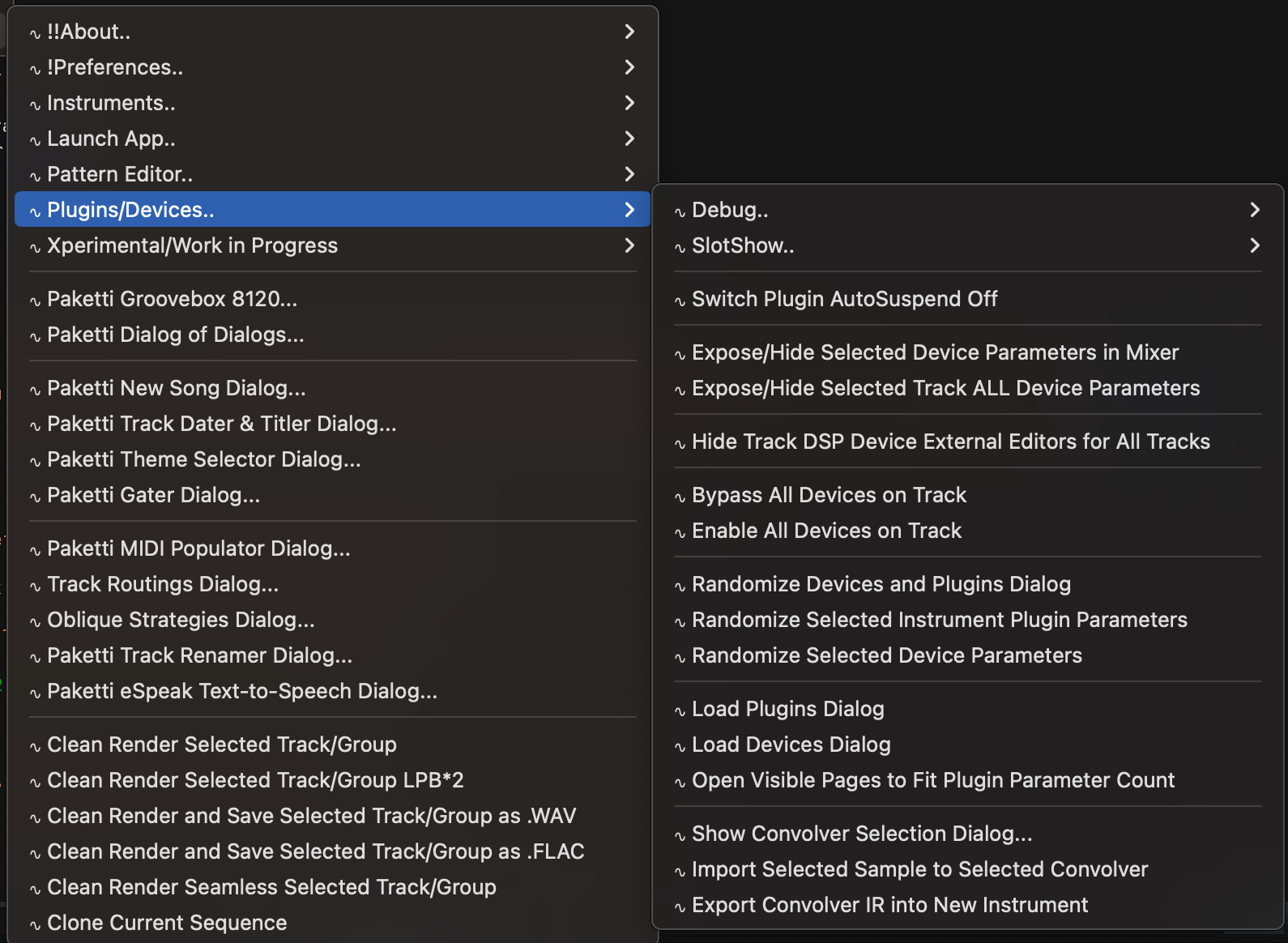Open Paketti eSpeak Text-to-Speech Dialog
This screenshot has width=1288, height=943.
[241, 691]
